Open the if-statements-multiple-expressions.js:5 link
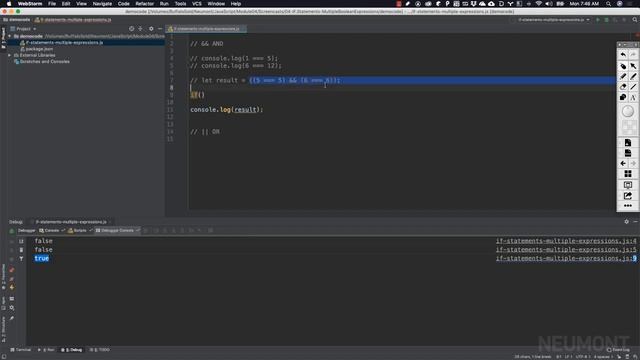Image resolution: width=640 pixels, height=360 pixels. point(566,249)
